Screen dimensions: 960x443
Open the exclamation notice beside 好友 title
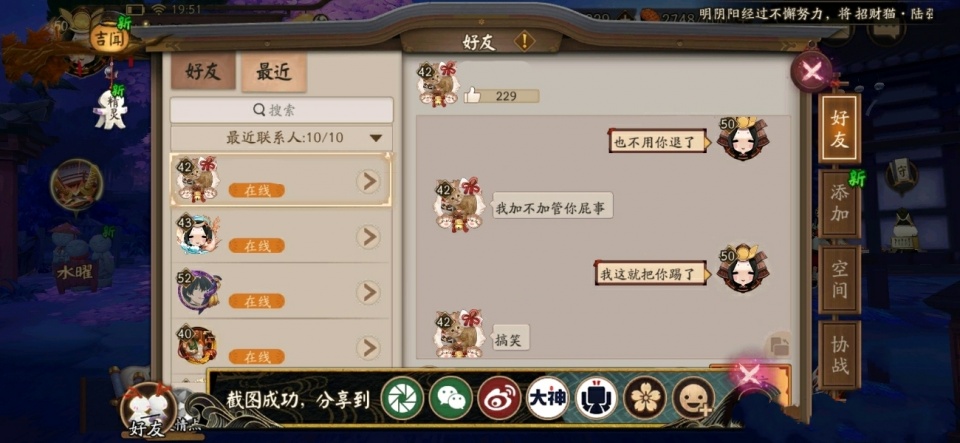(x=524, y=42)
